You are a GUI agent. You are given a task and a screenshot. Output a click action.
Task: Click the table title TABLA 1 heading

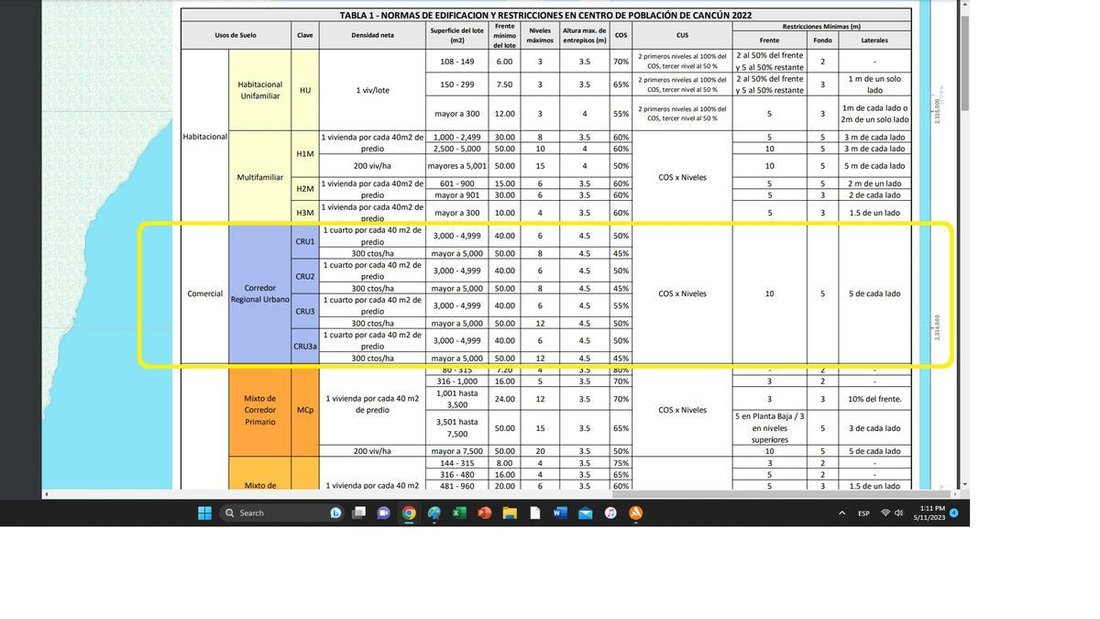546,15
